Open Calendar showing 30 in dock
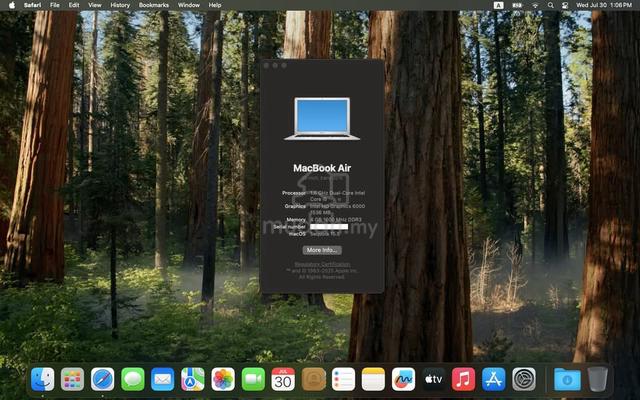 point(283,379)
